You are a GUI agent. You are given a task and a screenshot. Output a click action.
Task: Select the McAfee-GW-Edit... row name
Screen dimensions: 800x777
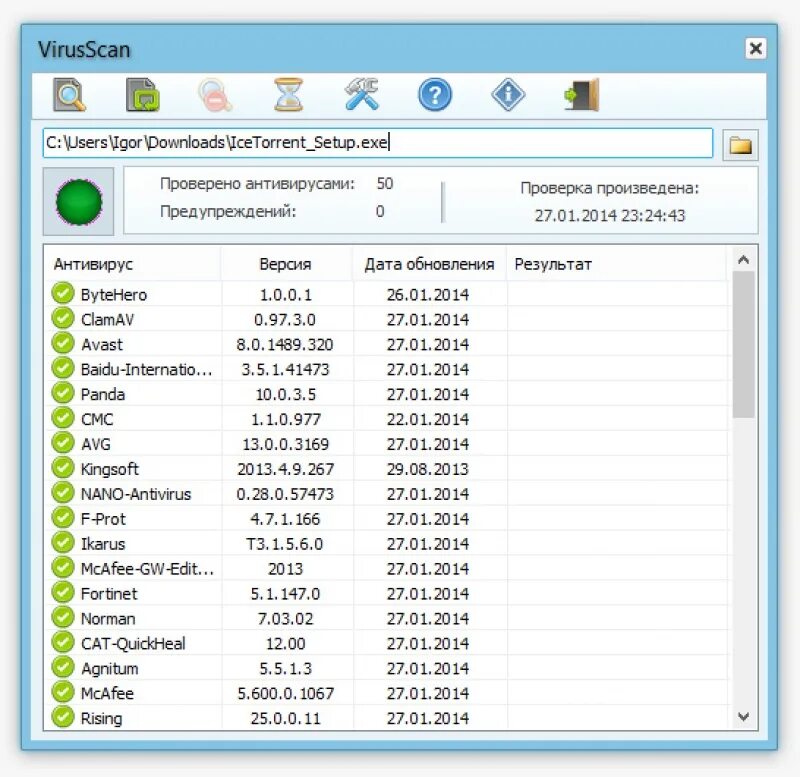[x=147, y=568]
